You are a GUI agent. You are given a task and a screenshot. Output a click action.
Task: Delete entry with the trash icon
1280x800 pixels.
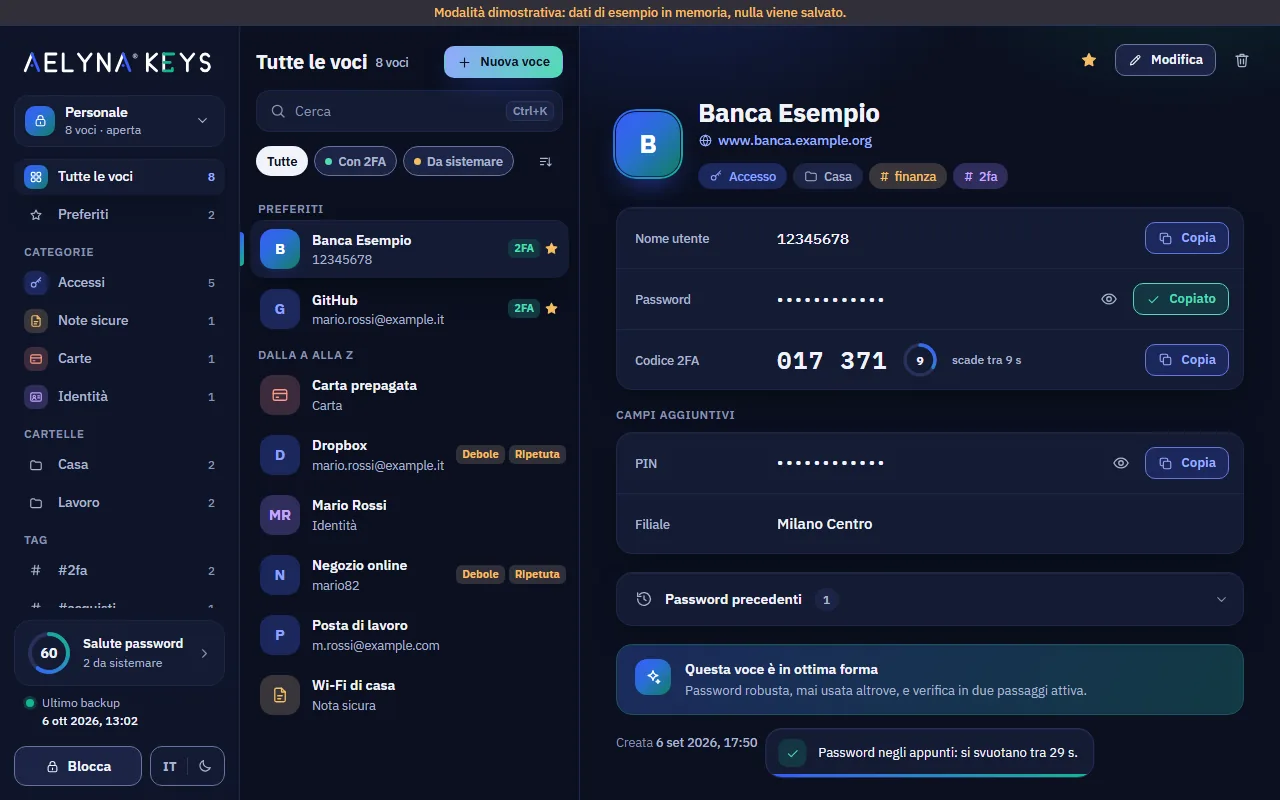(1242, 60)
